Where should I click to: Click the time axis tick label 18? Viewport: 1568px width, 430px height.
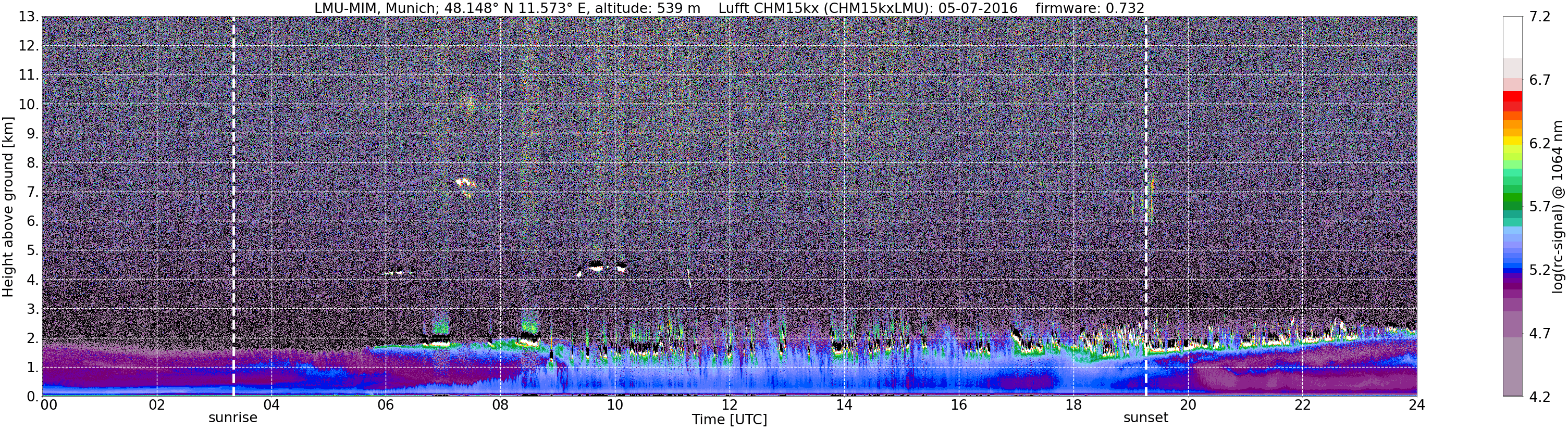click(1073, 405)
